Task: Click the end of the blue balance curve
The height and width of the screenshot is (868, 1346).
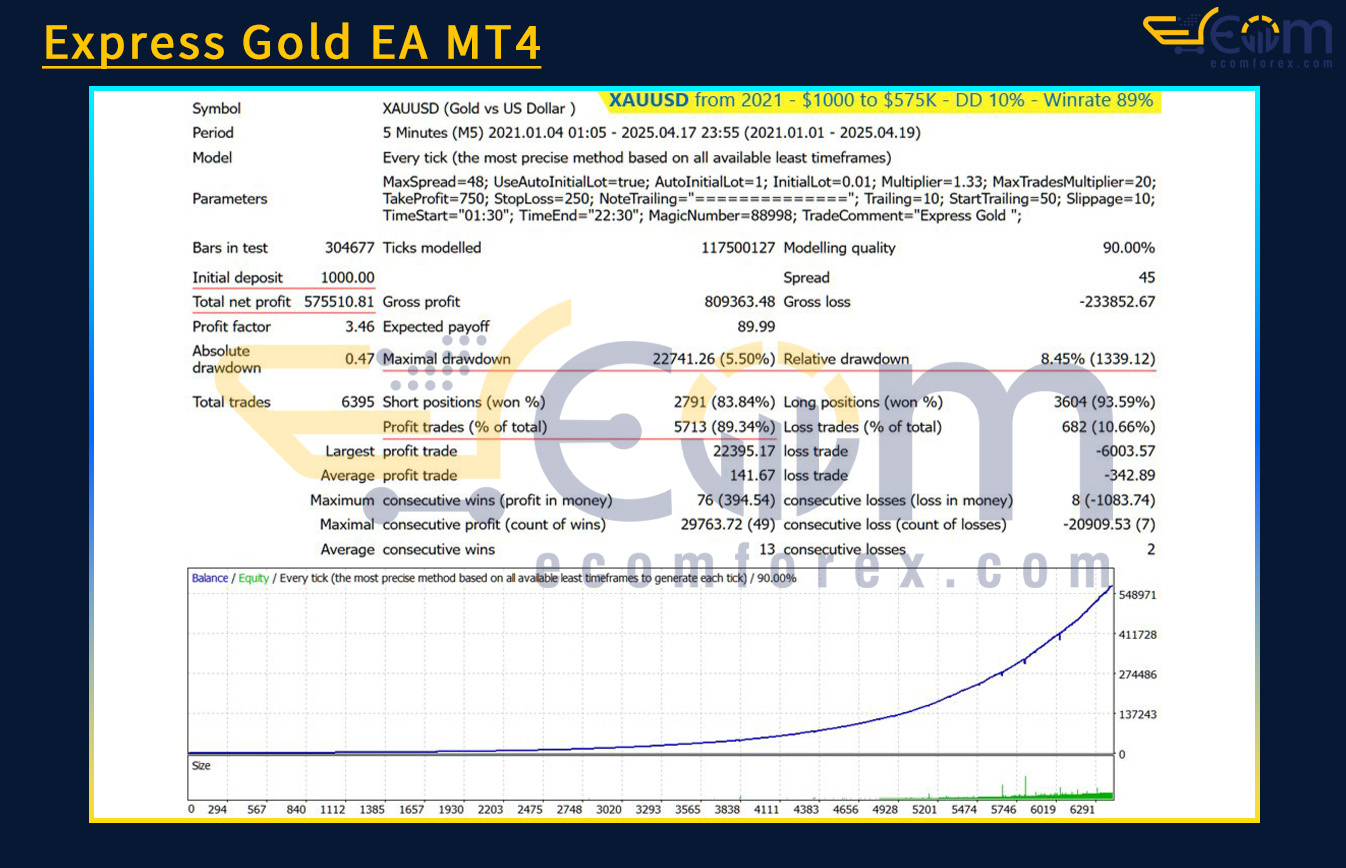Action: coord(1109,588)
